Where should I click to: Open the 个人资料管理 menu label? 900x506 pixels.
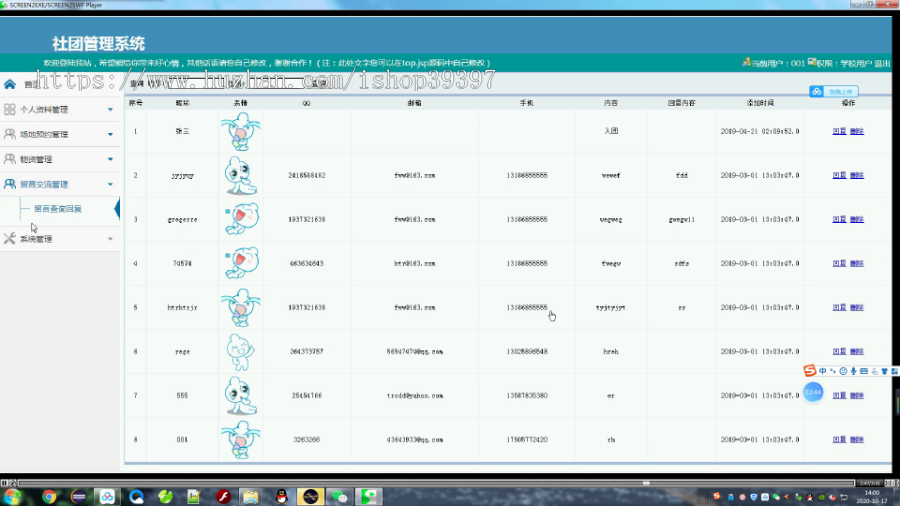pyautogui.click(x=44, y=110)
